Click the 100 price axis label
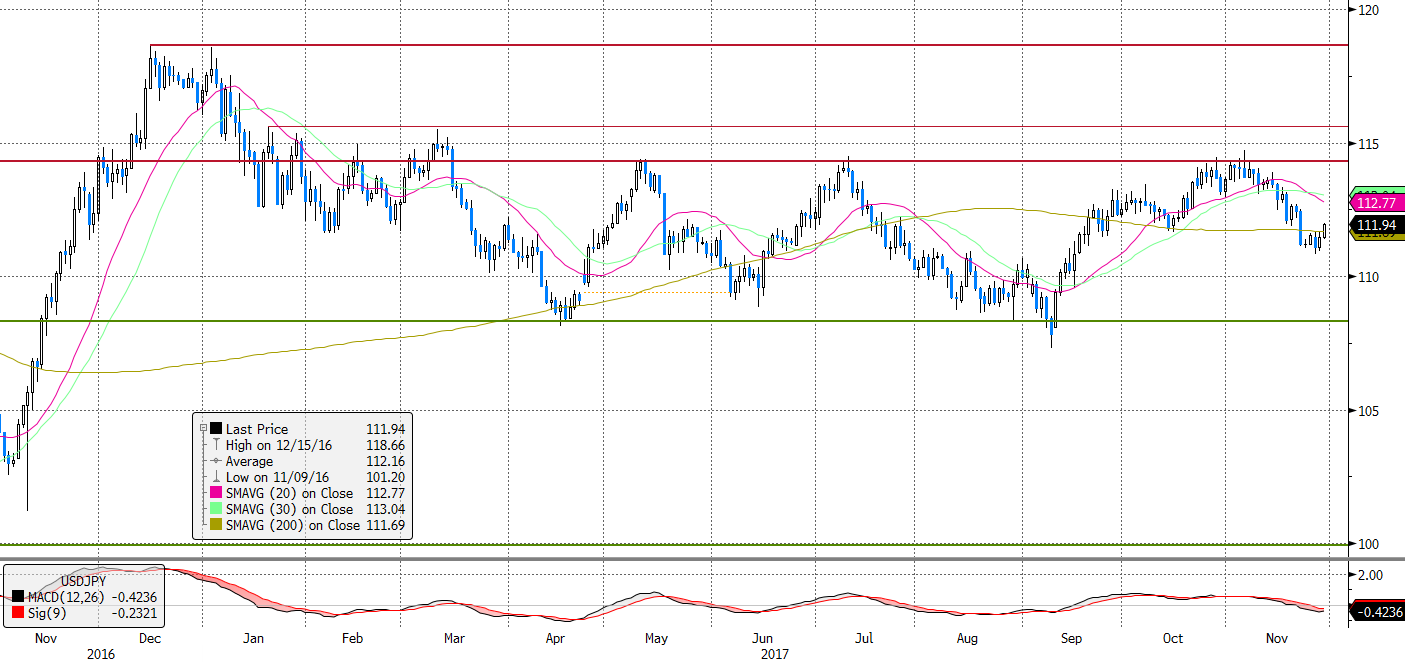The width and height of the screenshot is (1405, 664). tap(1369, 544)
